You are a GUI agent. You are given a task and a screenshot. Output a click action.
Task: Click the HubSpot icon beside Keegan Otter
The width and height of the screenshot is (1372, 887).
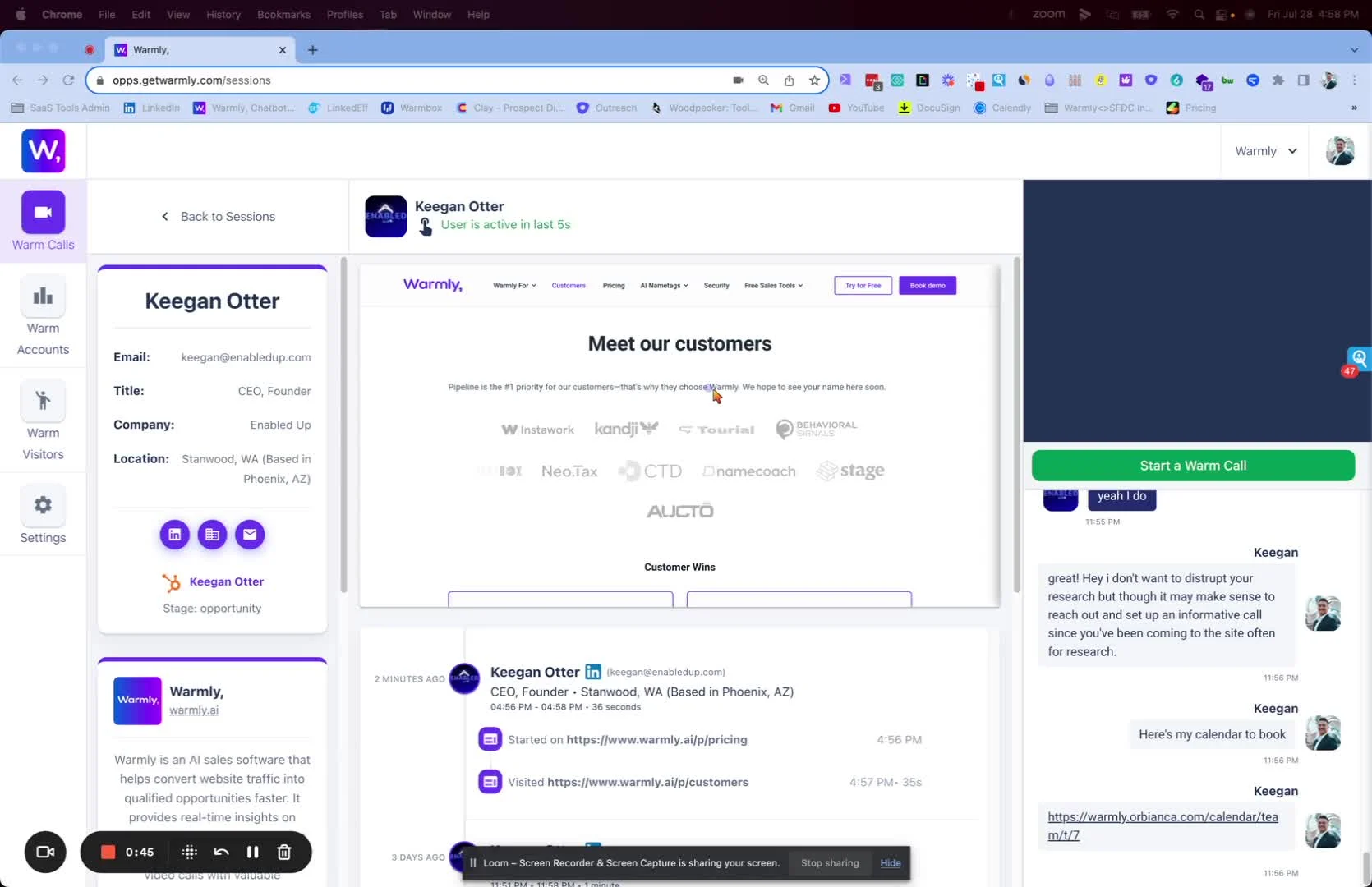click(x=171, y=582)
